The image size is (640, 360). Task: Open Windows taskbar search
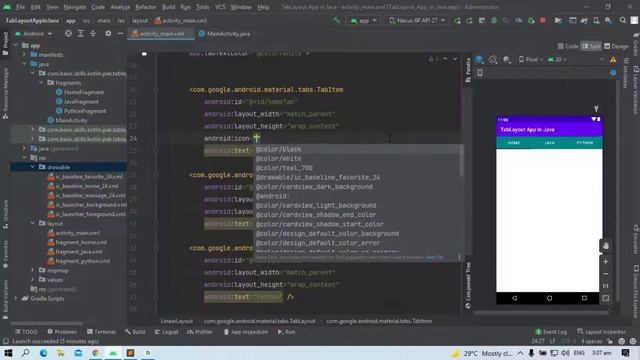coord(25,353)
